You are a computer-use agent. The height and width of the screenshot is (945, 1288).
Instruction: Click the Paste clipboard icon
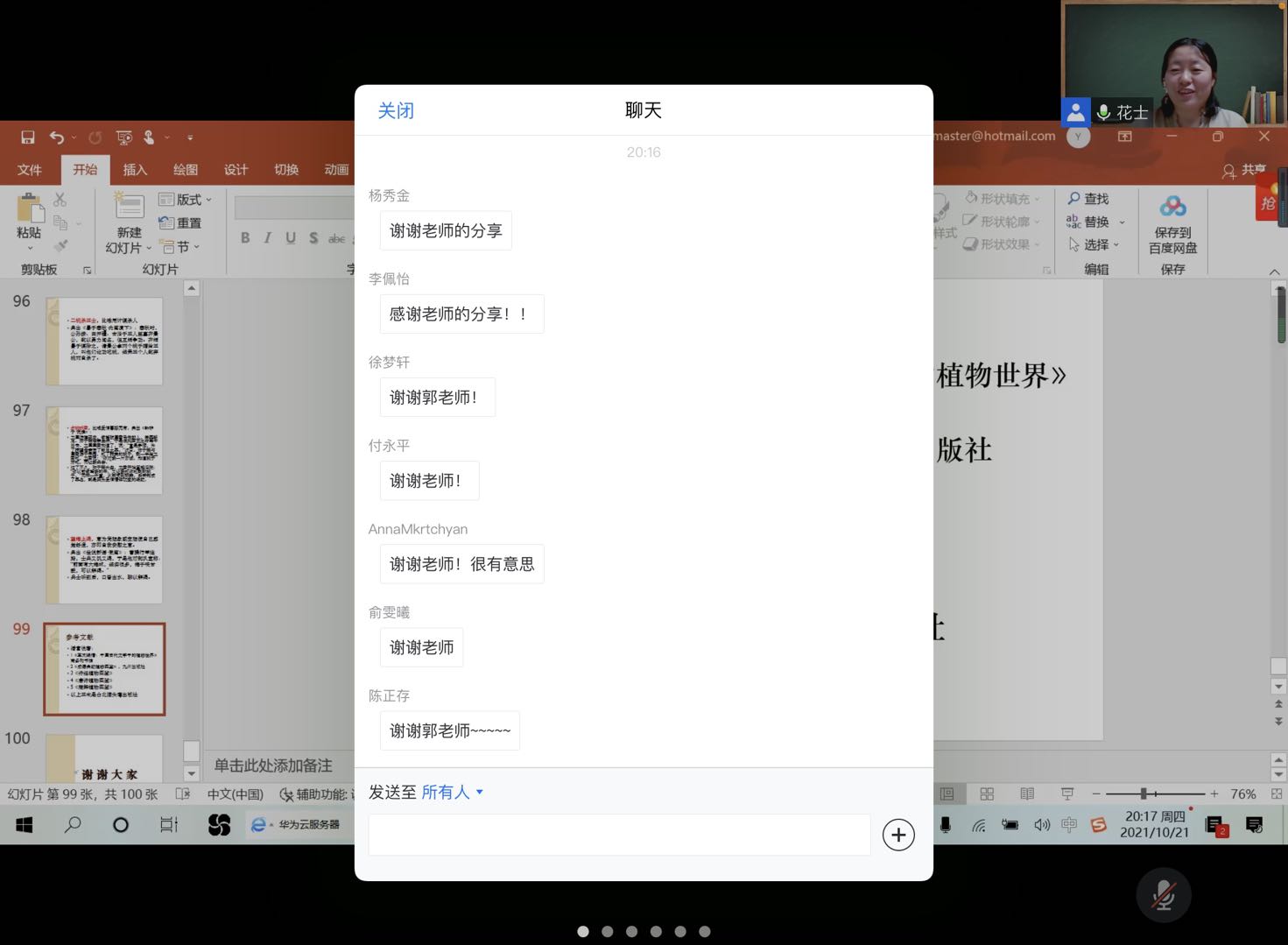click(29, 210)
